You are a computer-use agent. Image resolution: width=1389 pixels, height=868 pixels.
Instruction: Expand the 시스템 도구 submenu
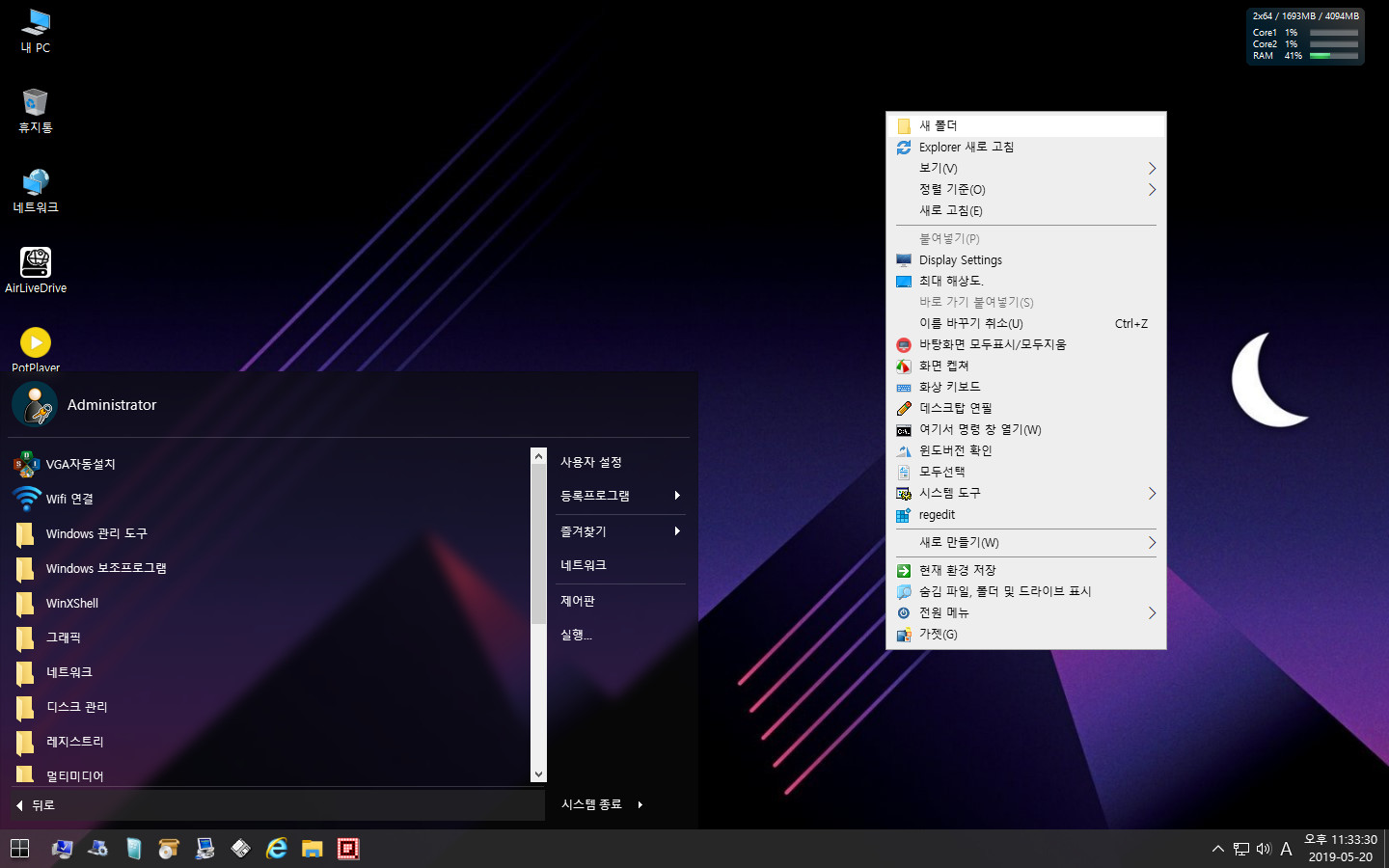(x=1026, y=493)
